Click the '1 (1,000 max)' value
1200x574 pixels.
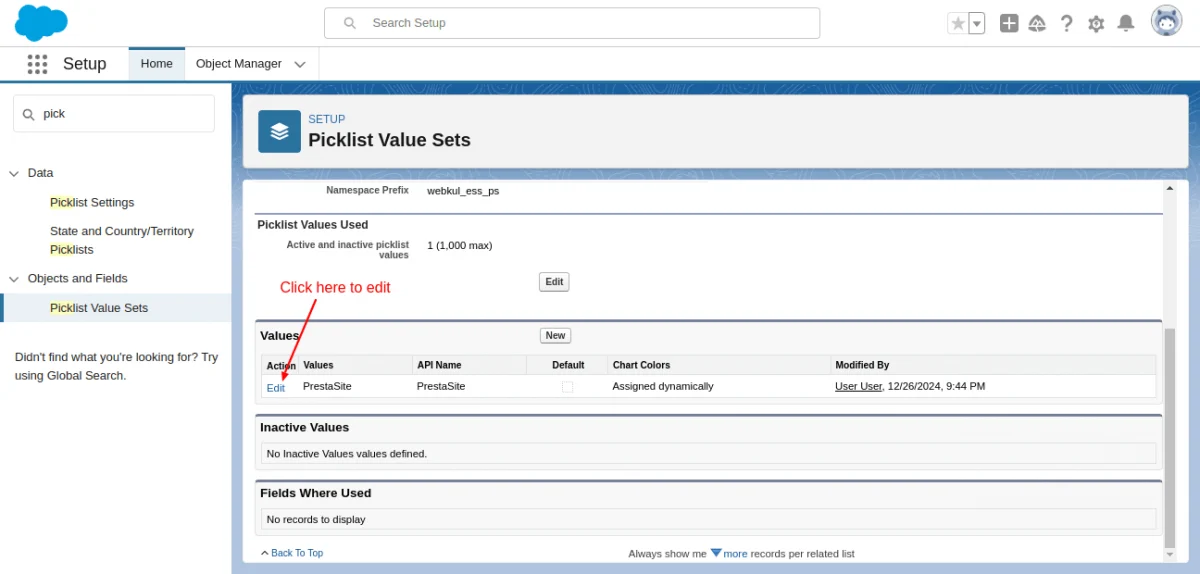(x=460, y=245)
